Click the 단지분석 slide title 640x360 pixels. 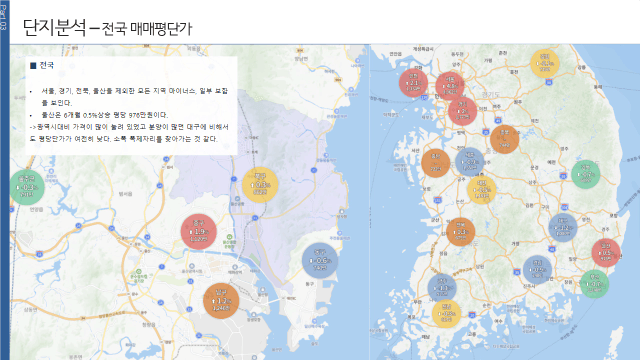coord(54,28)
